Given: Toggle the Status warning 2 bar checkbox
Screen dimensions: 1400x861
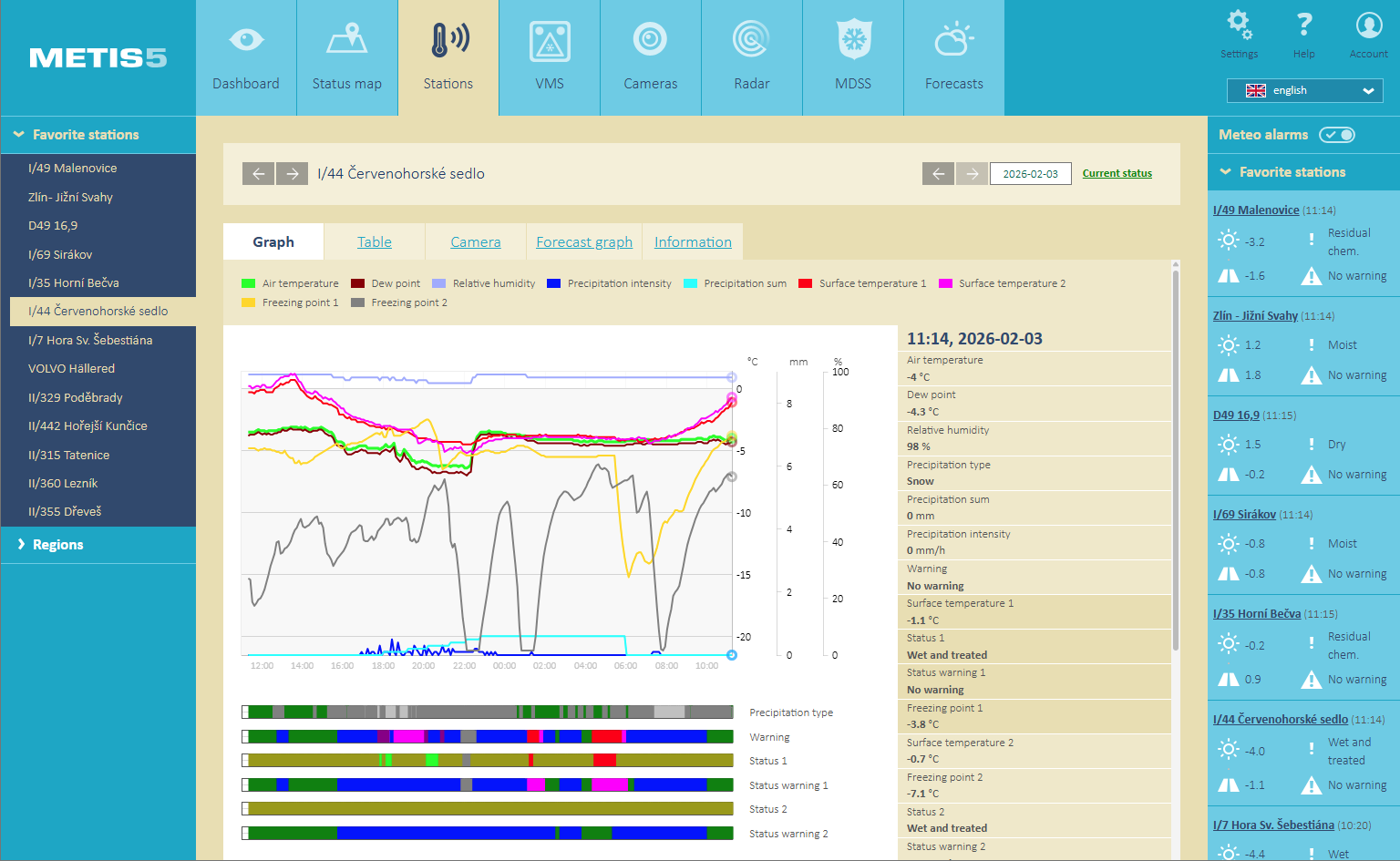Looking at the screenshot, I should coord(245,833).
